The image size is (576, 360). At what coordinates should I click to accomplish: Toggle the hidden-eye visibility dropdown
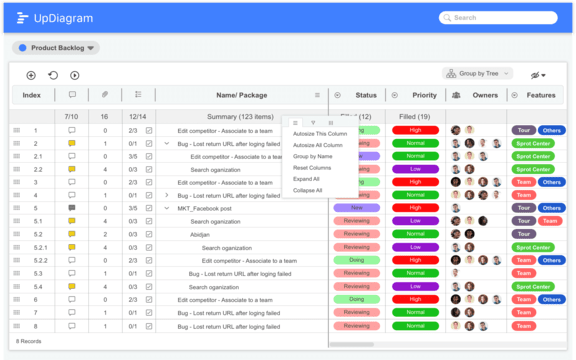click(538, 75)
